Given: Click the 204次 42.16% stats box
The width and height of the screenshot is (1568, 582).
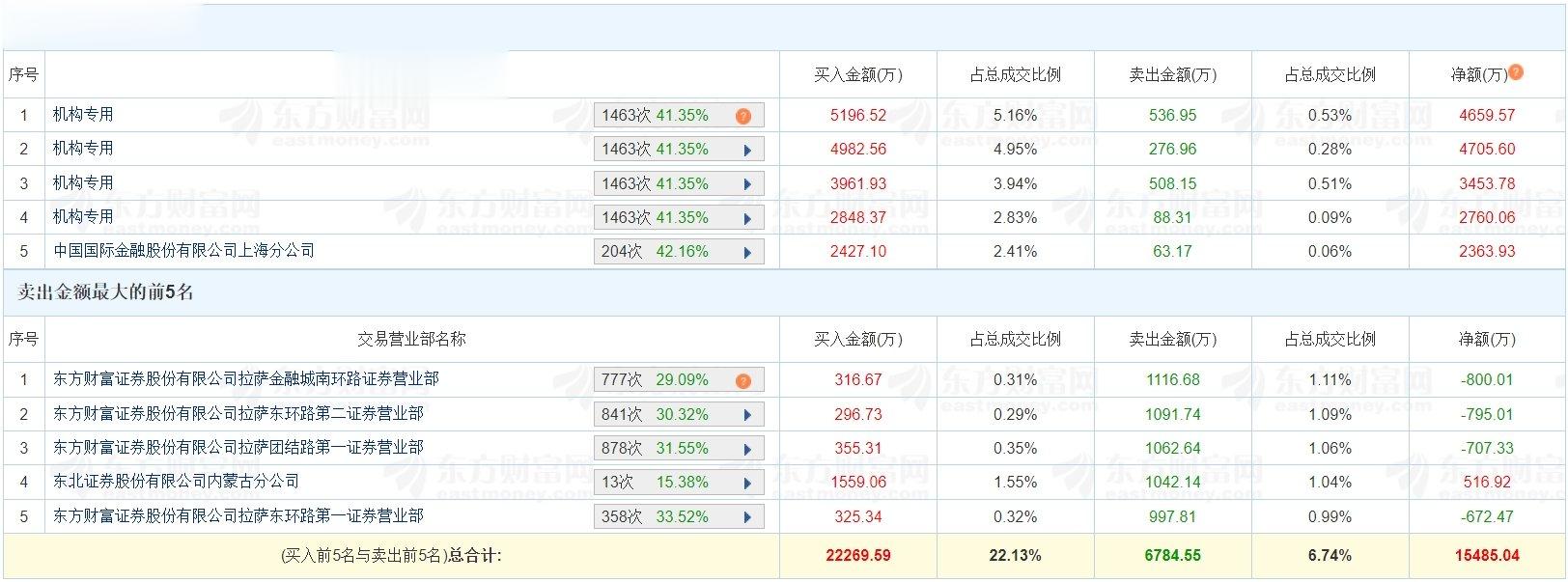Looking at the screenshot, I should (657, 252).
